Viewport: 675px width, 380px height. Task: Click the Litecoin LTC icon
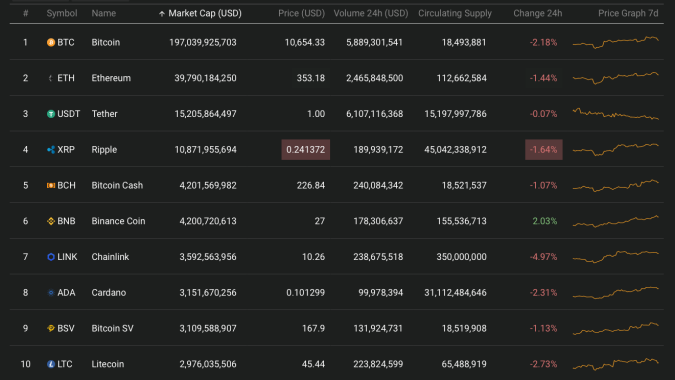pyautogui.click(x=51, y=364)
